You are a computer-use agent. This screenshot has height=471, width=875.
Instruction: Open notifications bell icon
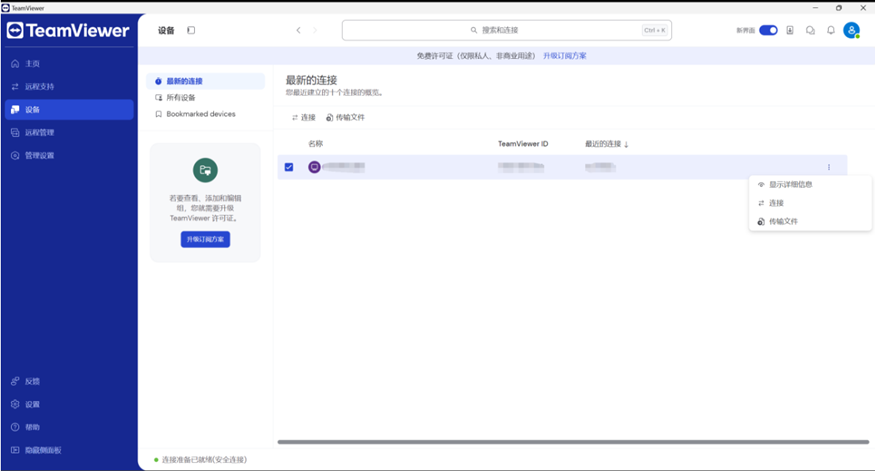831,30
